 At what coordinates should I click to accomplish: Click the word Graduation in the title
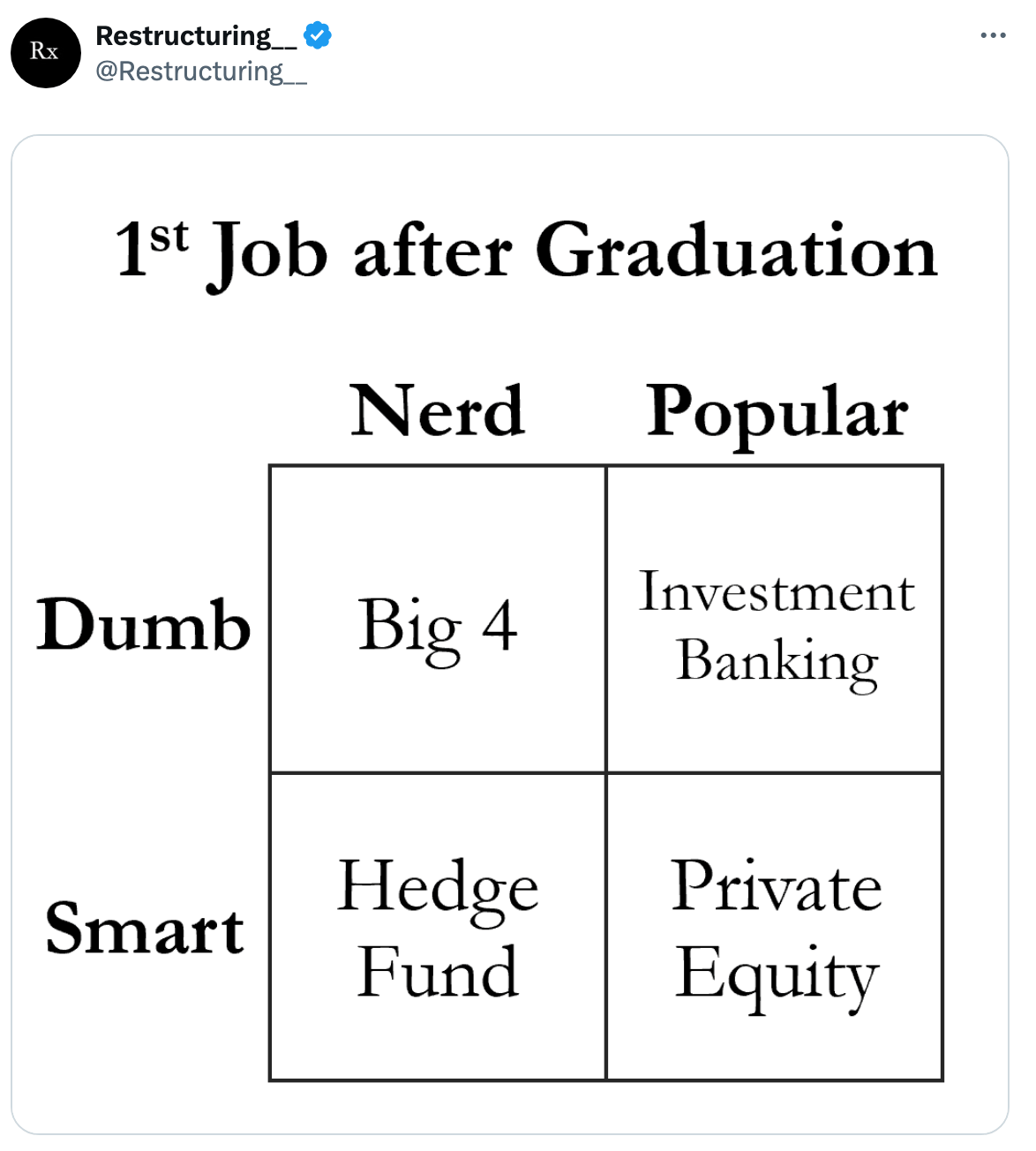[x=736, y=251]
